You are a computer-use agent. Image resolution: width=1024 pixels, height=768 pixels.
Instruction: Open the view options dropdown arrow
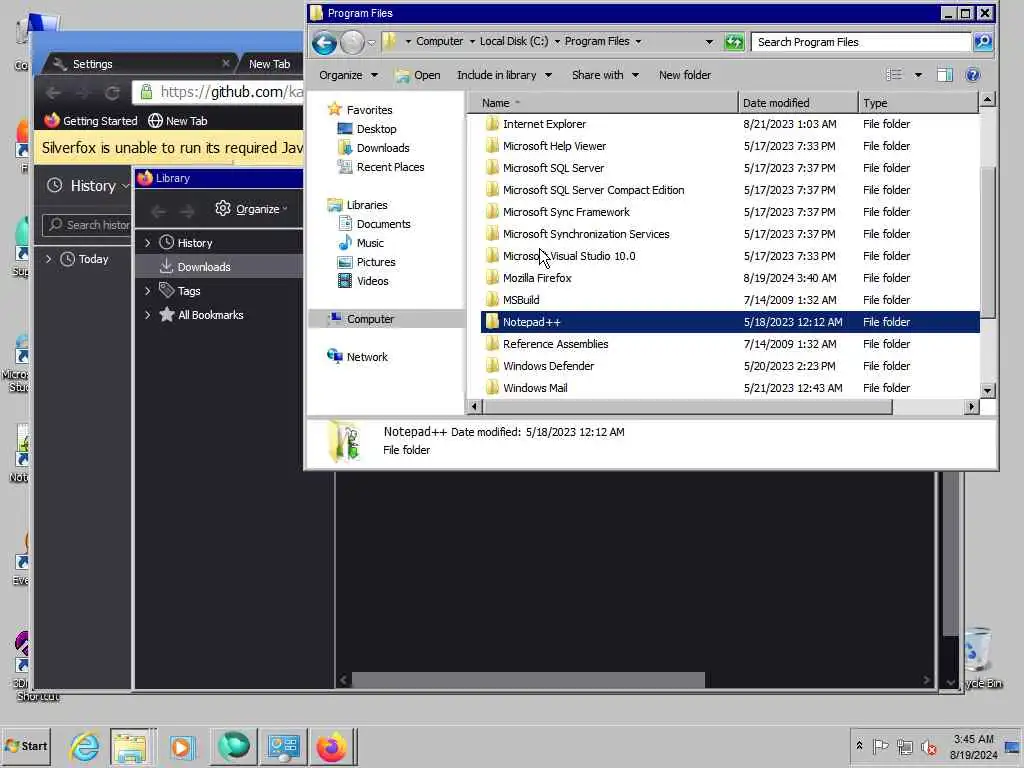pos(918,75)
